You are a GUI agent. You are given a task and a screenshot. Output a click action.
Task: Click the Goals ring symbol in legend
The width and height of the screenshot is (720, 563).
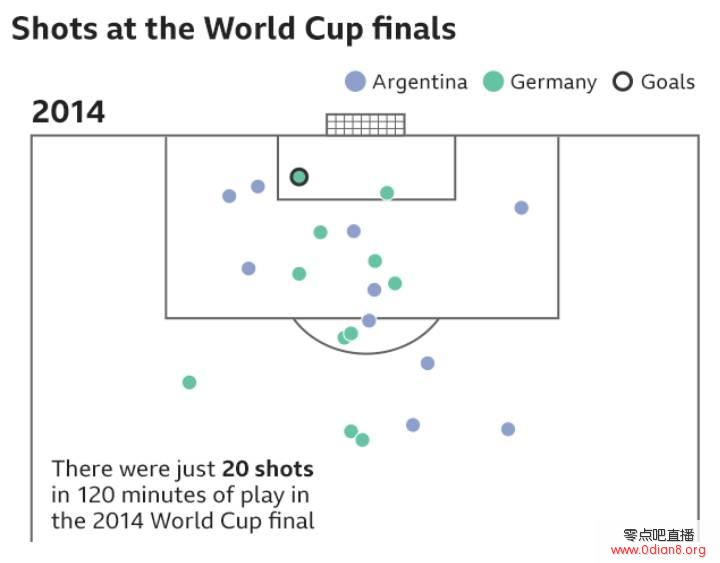(x=623, y=82)
